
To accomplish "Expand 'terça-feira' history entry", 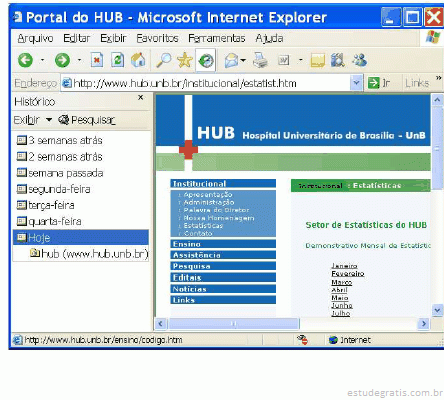I will (45, 205).
